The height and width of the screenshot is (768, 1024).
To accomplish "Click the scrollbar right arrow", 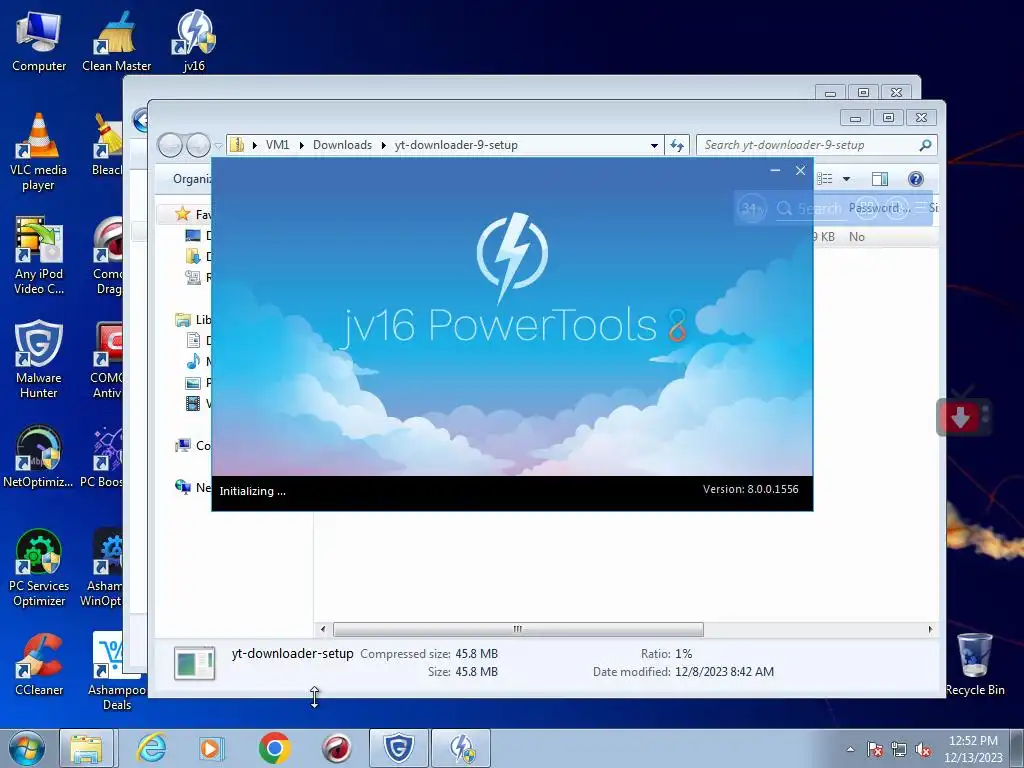I will click(931, 630).
